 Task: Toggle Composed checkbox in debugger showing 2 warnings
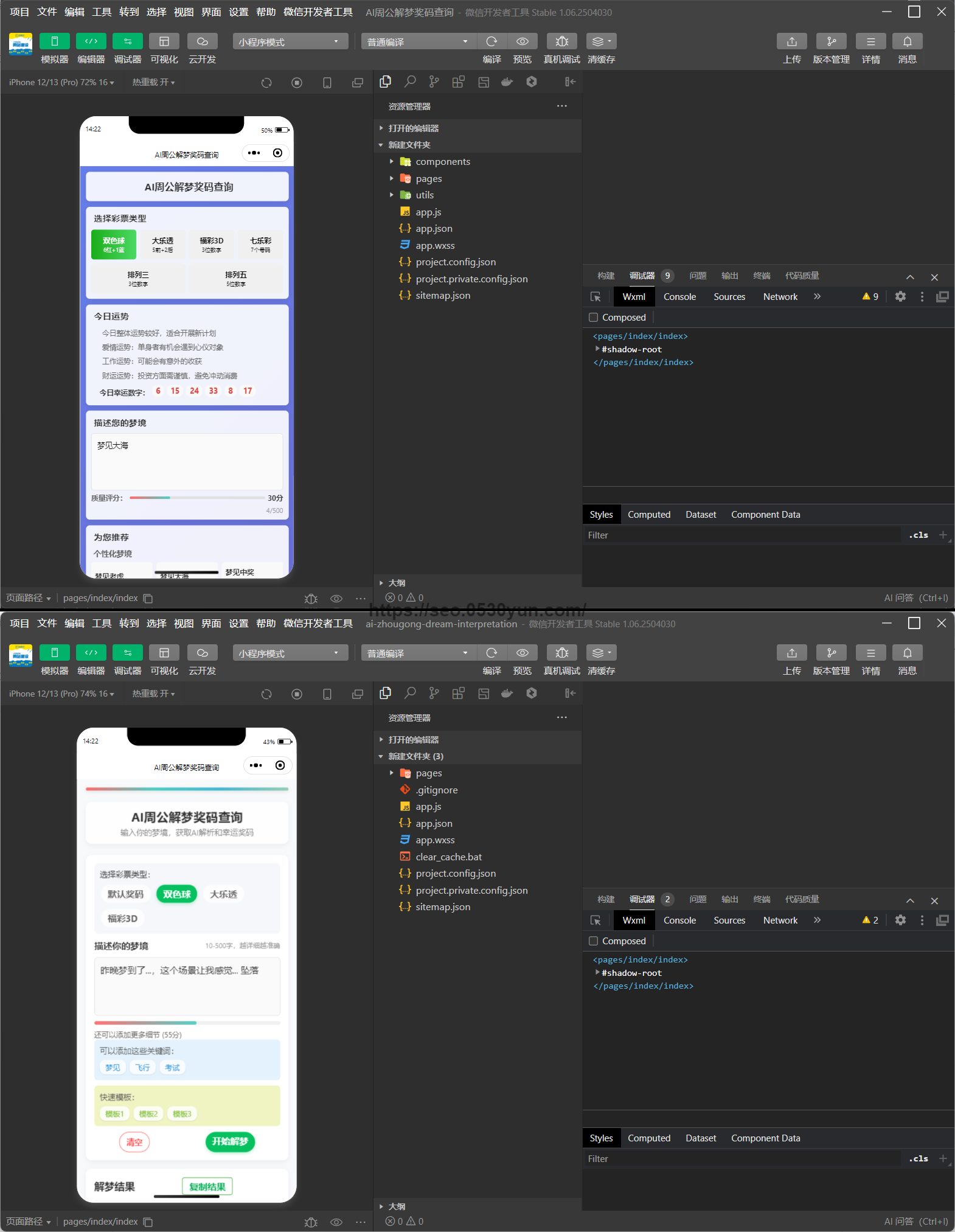pyautogui.click(x=594, y=941)
